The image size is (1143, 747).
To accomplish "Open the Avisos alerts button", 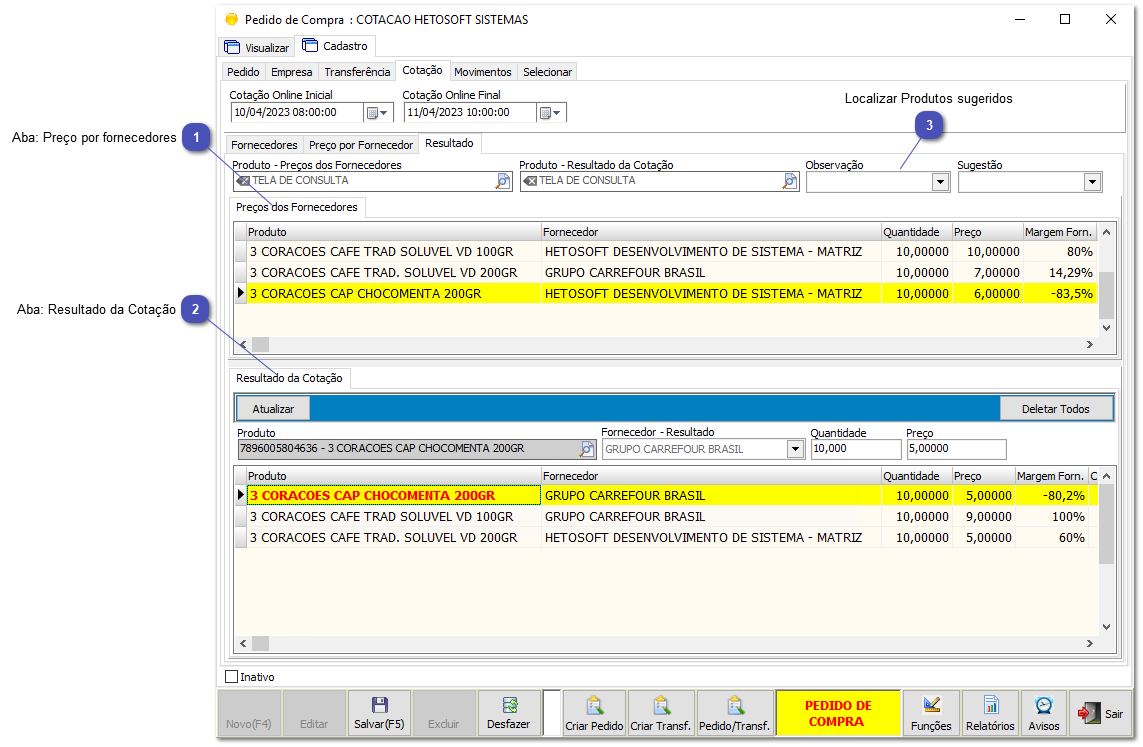I will pos(1043,713).
